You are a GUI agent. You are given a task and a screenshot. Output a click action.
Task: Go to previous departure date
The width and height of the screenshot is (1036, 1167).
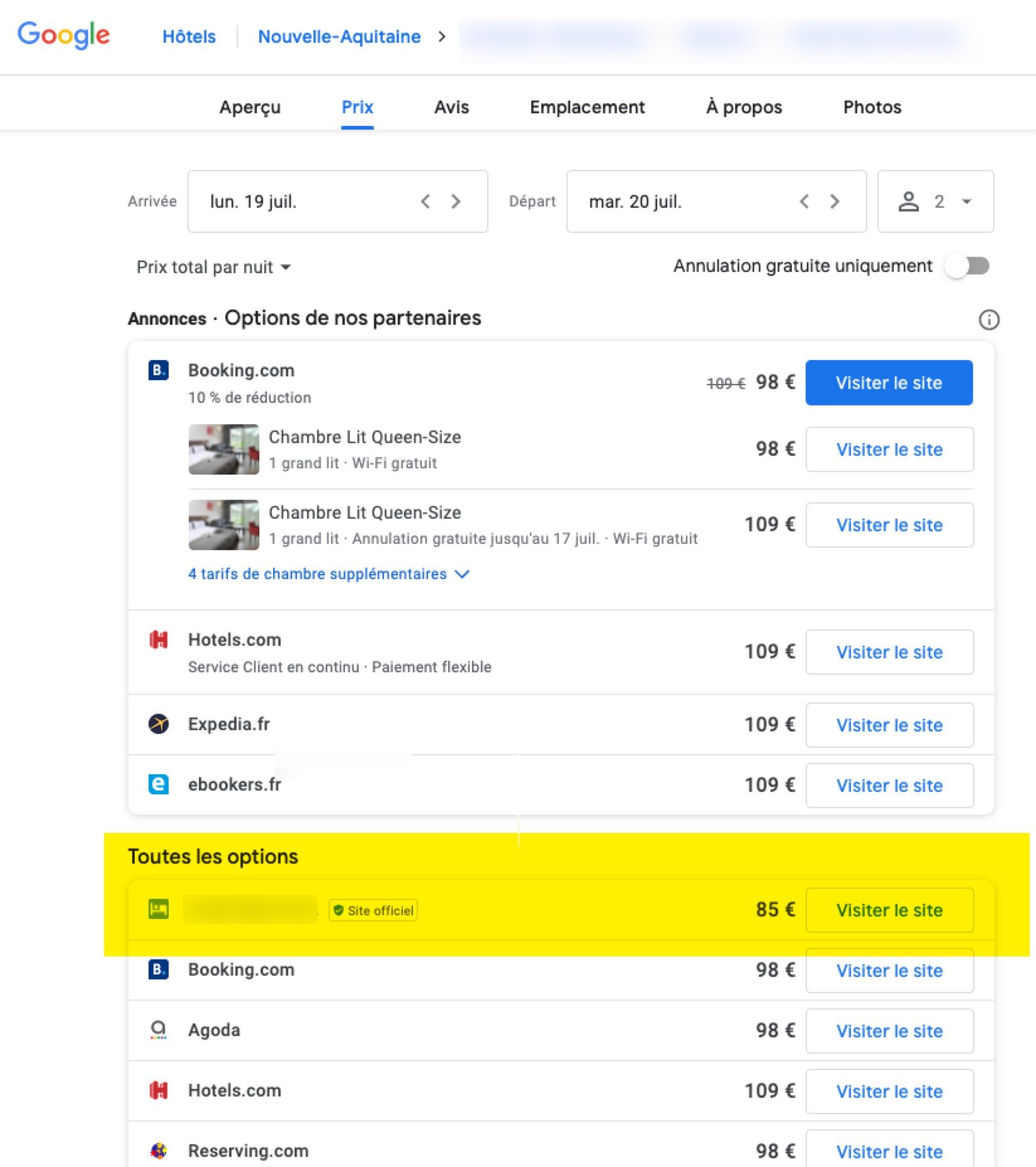coord(804,201)
